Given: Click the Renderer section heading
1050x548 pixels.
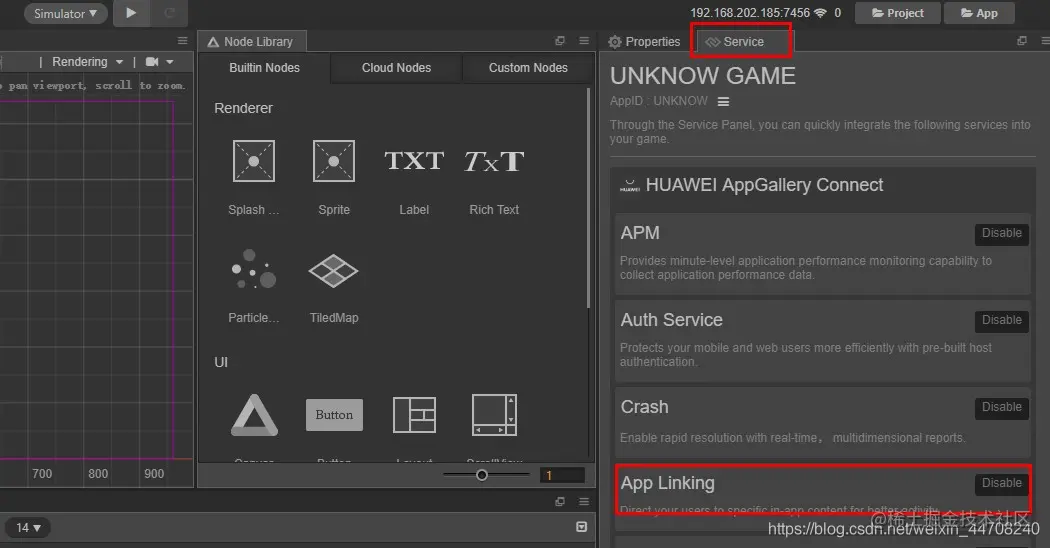Looking at the screenshot, I should tap(243, 108).
